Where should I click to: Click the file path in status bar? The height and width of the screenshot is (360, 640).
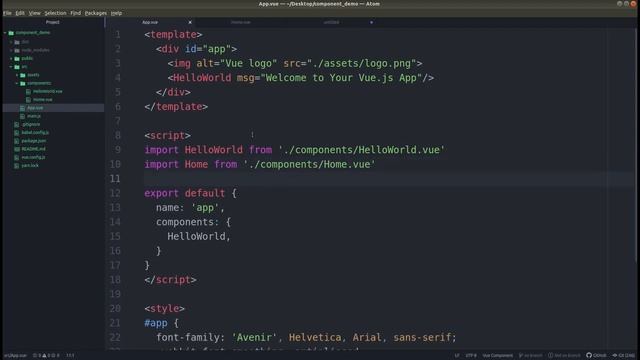click(15, 356)
